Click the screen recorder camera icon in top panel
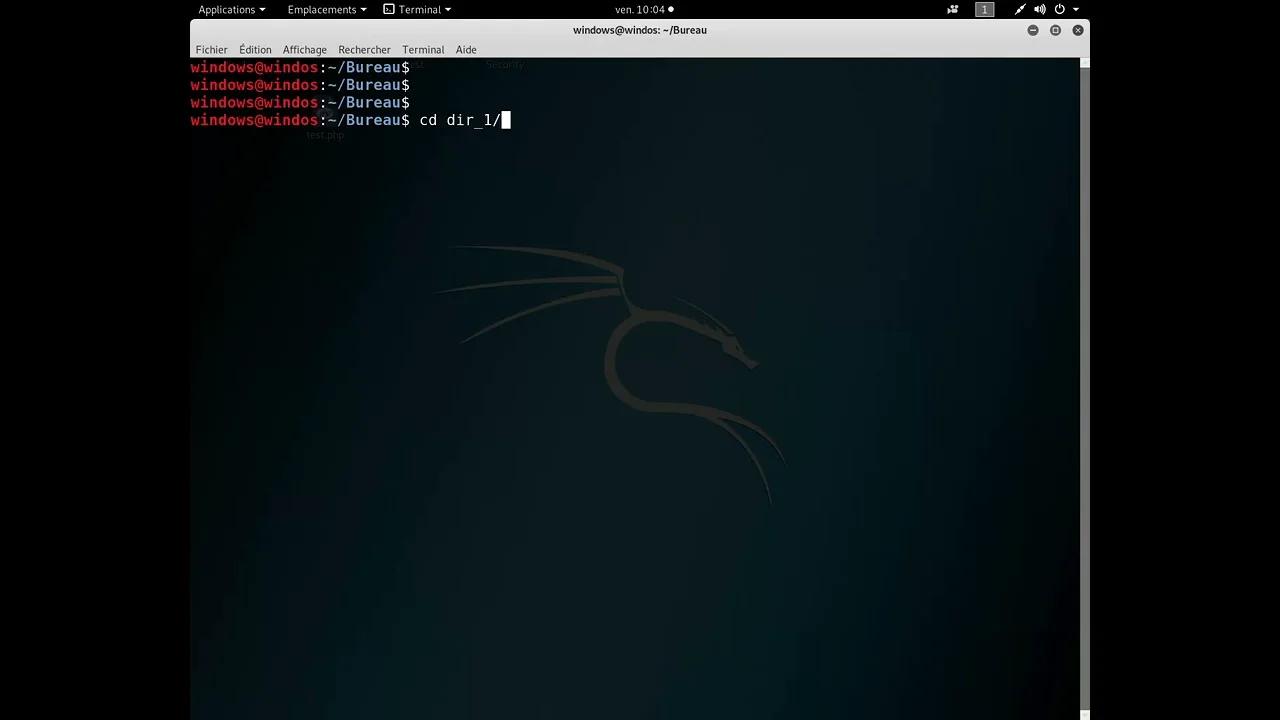The image size is (1280, 720). point(953,9)
